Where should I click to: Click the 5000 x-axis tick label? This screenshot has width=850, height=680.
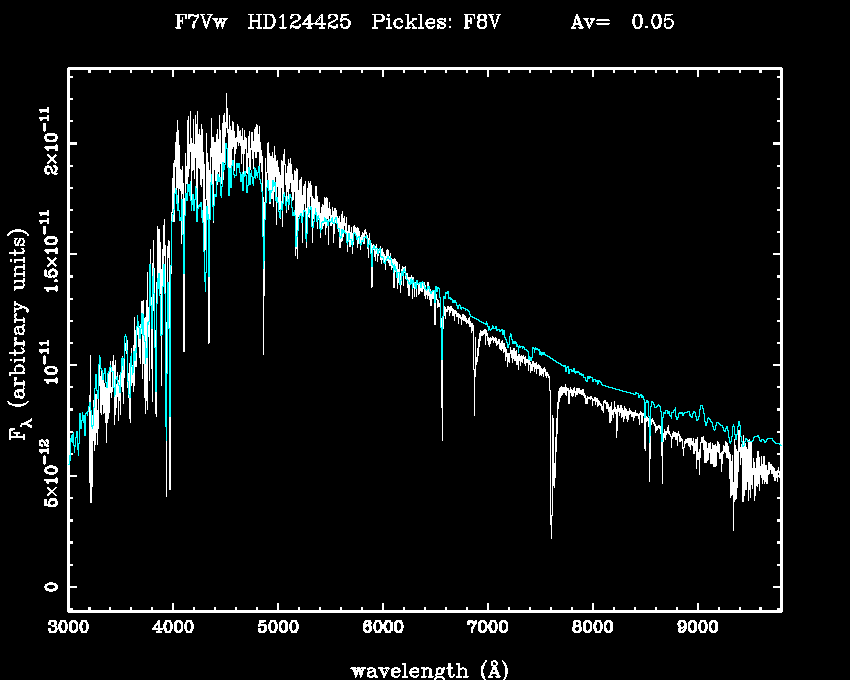click(x=277, y=630)
